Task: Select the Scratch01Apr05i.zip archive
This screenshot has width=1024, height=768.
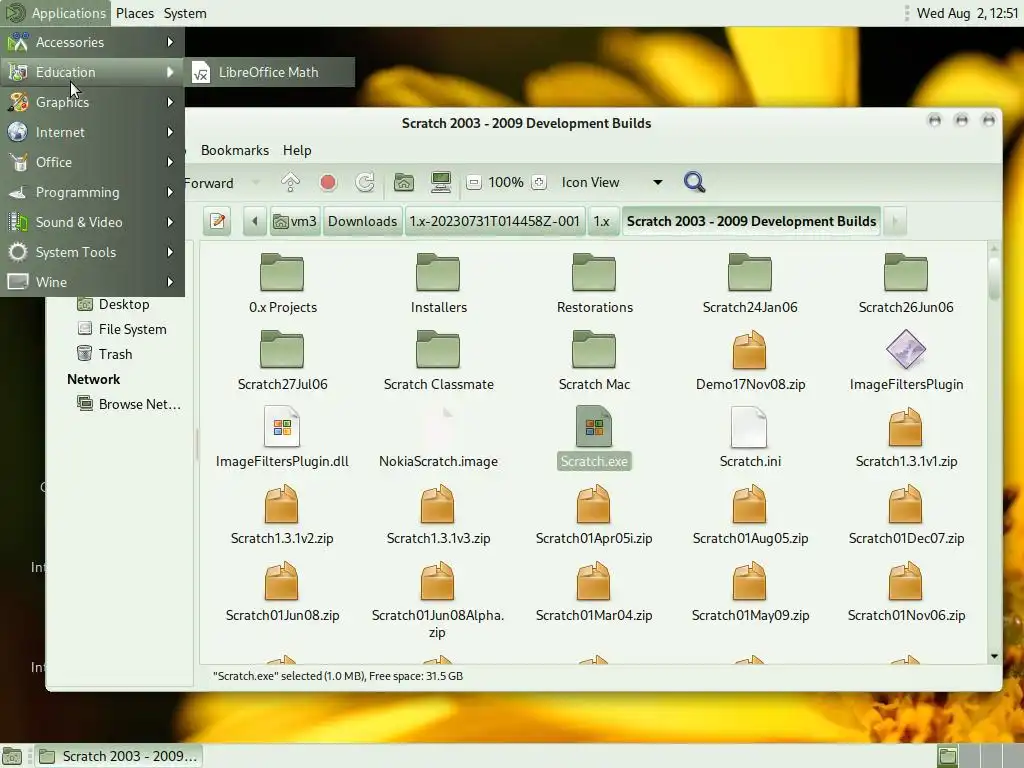Action: [594, 515]
